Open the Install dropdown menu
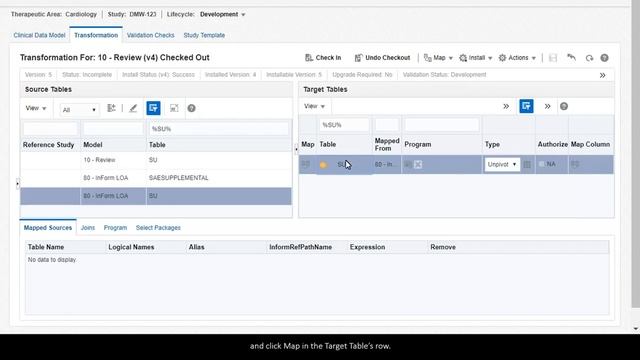The height and width of the screenshot is (360, 640). point(476,58)
